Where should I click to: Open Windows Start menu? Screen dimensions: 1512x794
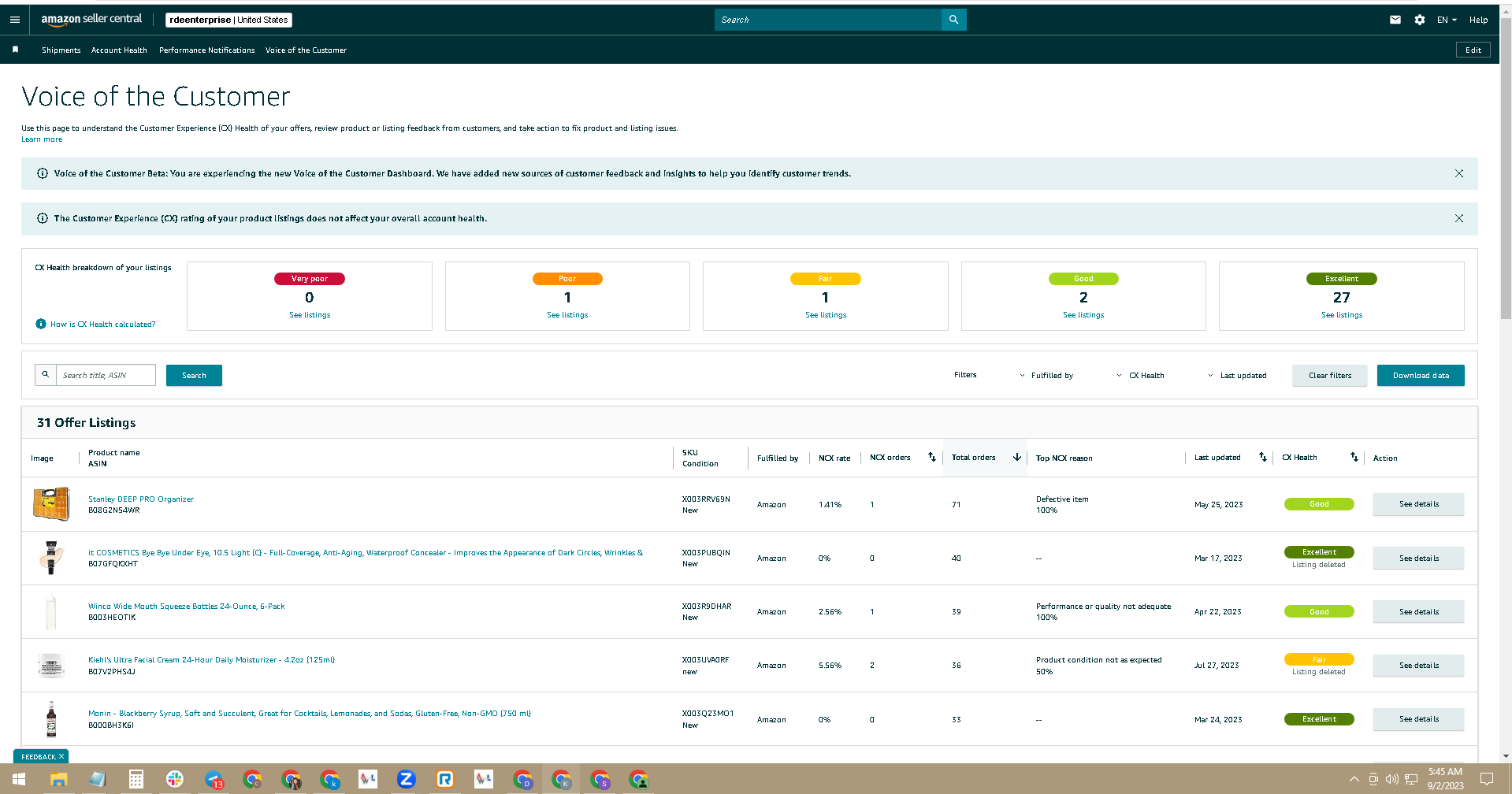pyautogui.click(x=19, y=779)
